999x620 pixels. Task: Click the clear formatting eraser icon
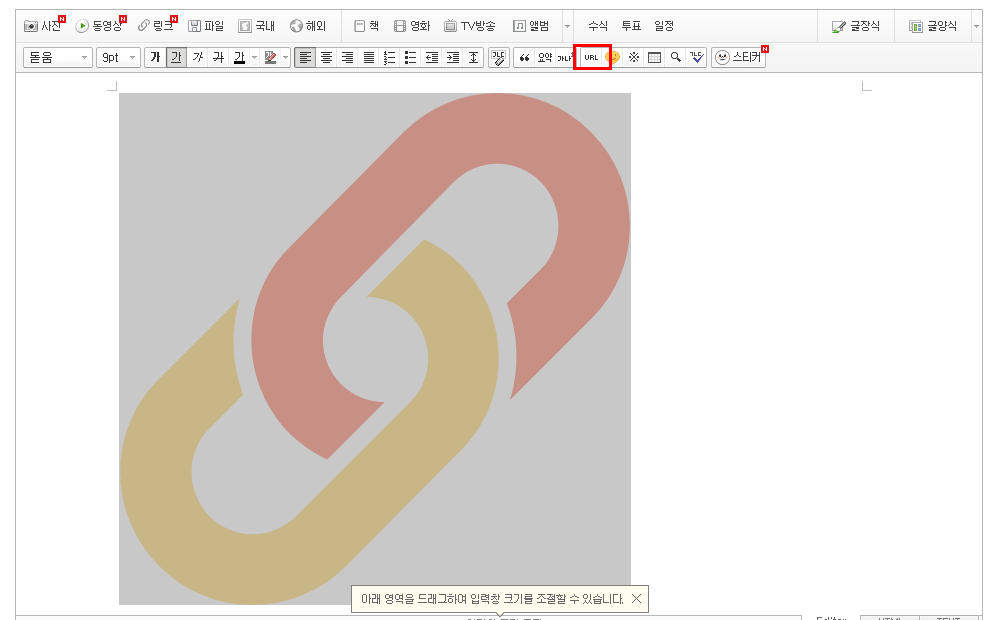pyautogui.click(x=499, y=57)
